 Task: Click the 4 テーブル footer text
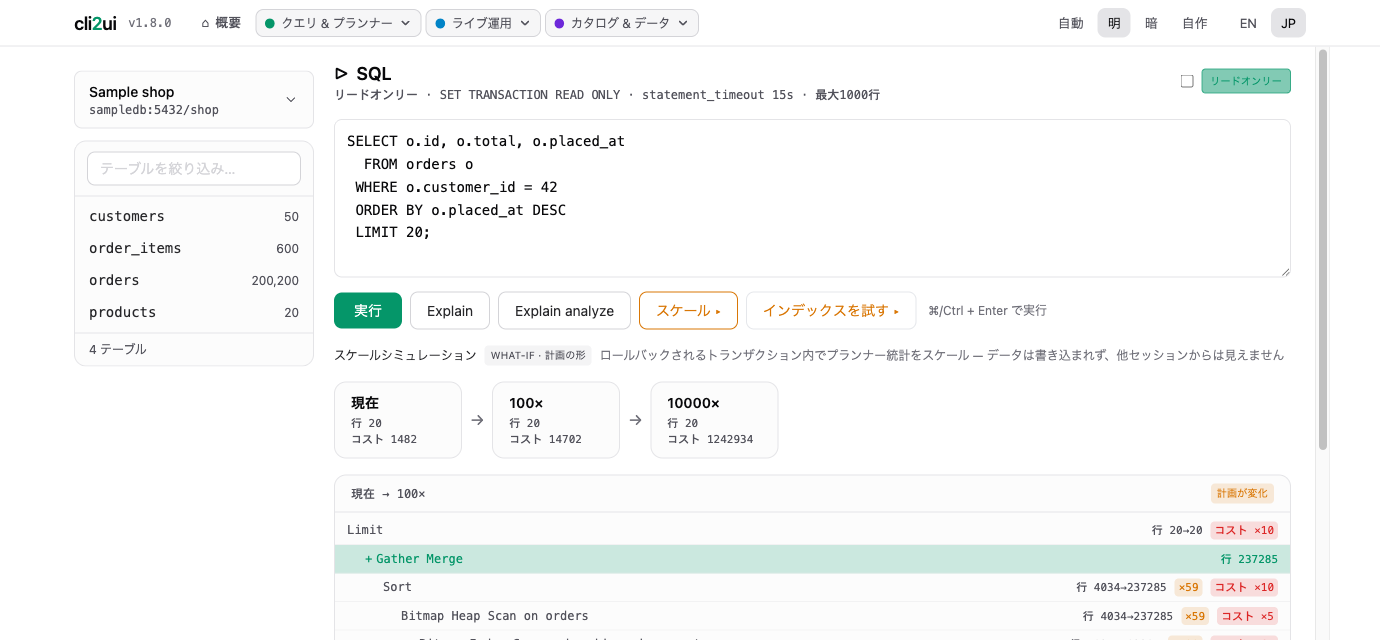pos(118,349)
